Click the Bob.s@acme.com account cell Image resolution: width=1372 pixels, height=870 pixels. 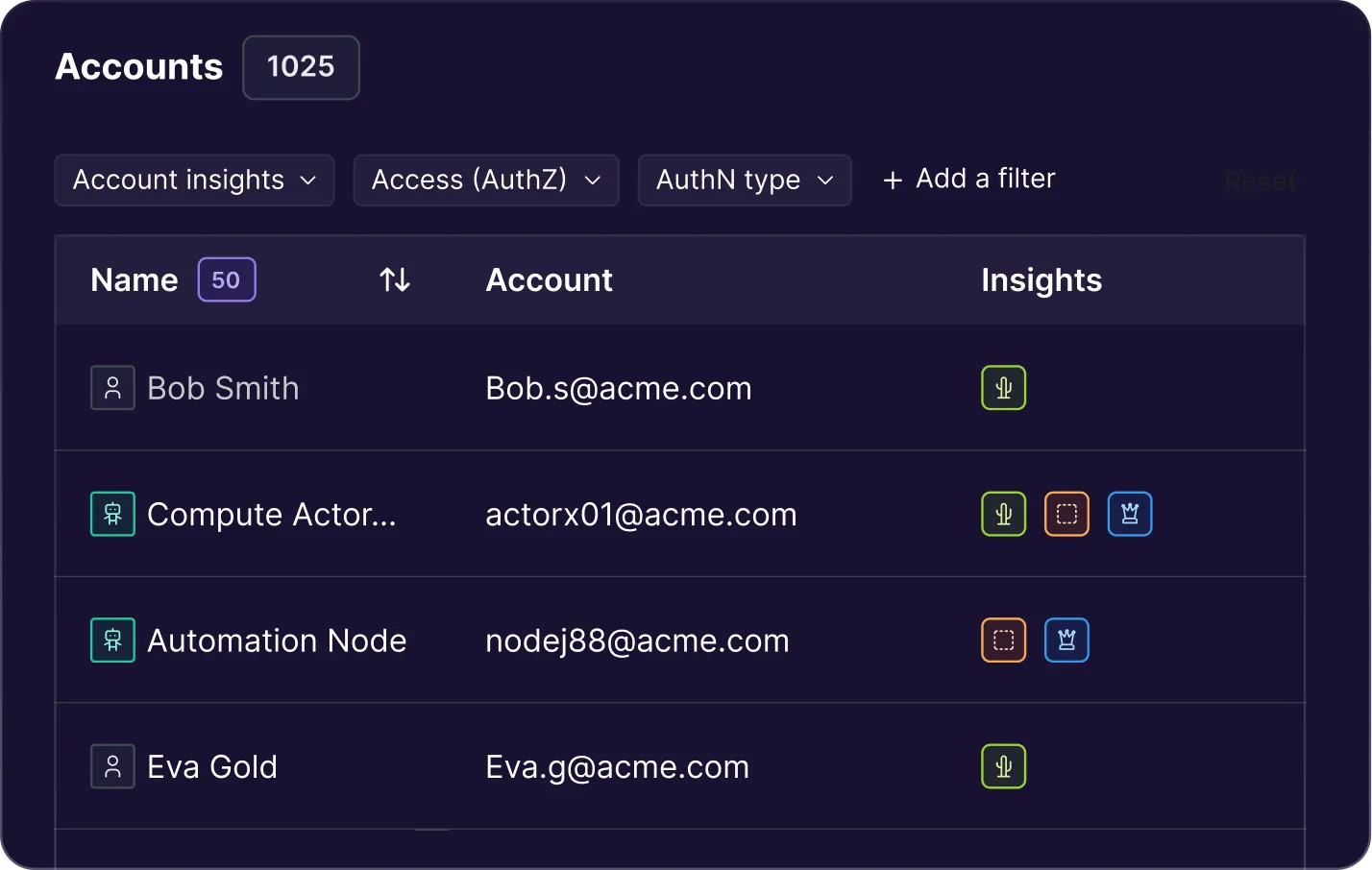click(619, 388)
